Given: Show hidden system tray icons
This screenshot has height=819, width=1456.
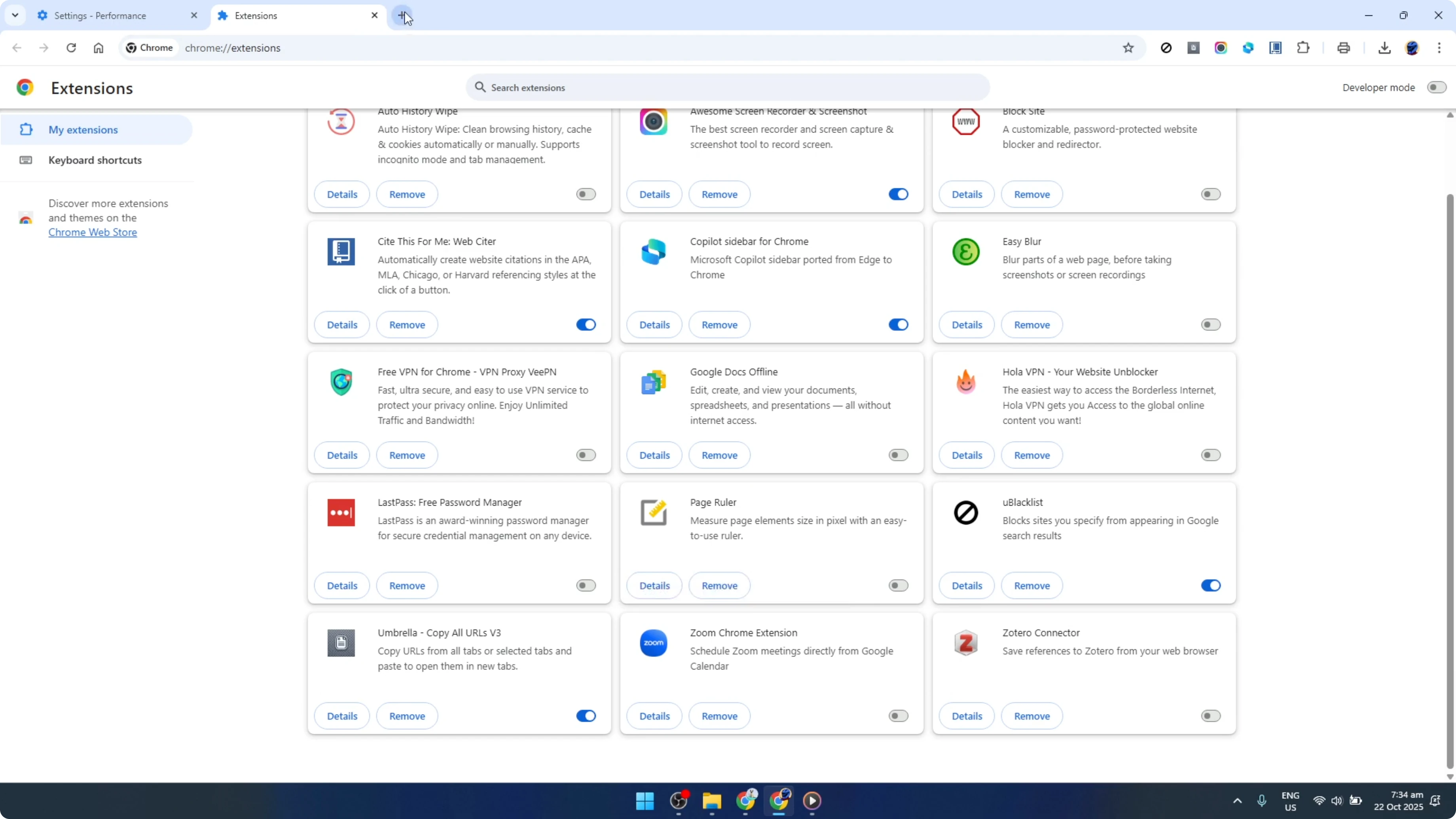Looking at the screenshot, I should [x=1237, y=801].
